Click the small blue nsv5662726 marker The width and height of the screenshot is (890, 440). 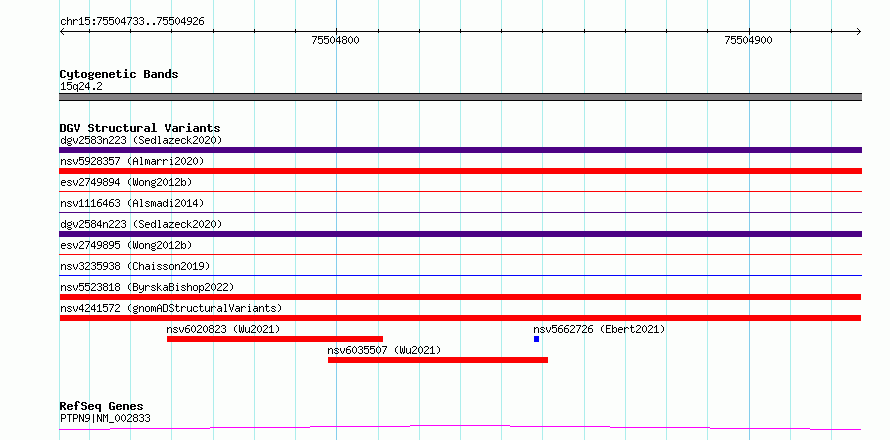536,339
